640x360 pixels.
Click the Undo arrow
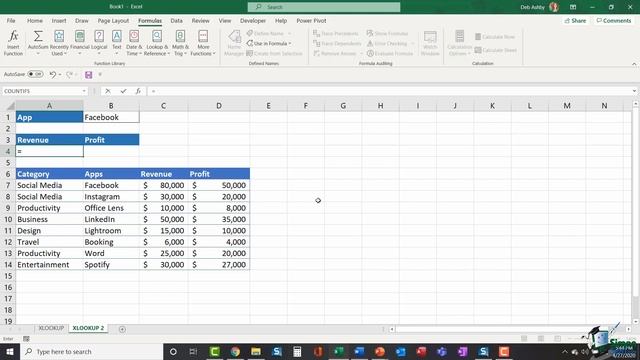(52, 74)
